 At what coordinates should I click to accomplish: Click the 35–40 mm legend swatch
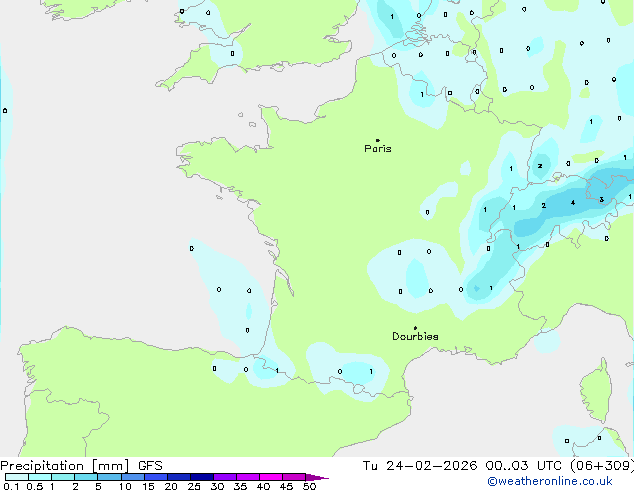248,477
